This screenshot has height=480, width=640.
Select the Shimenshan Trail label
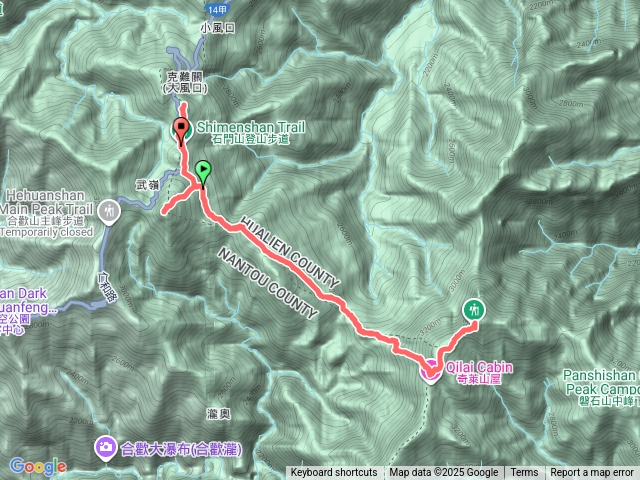click(x=251, y=133)
